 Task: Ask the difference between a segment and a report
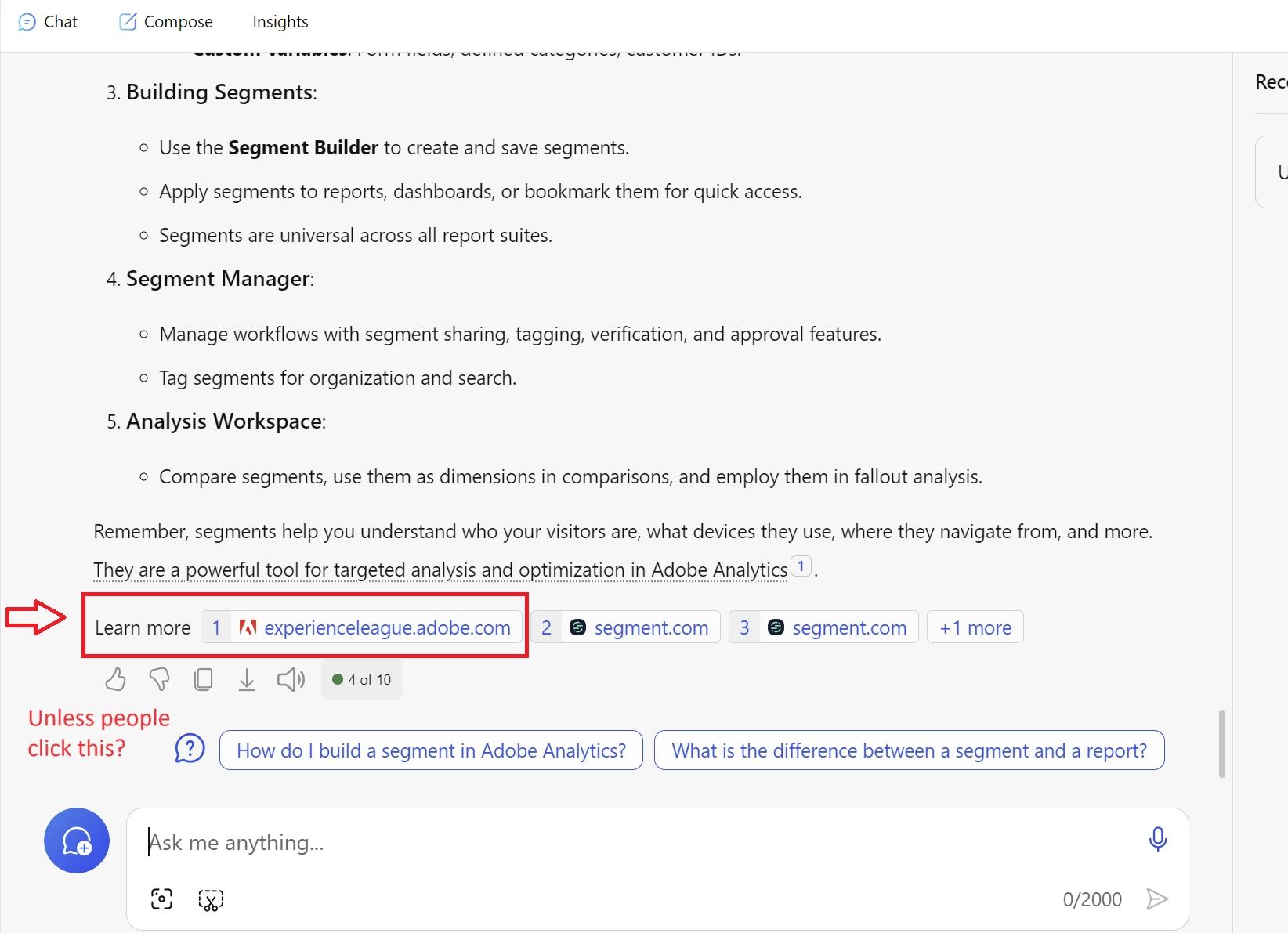pyautogui.click(x=910, y=750)
